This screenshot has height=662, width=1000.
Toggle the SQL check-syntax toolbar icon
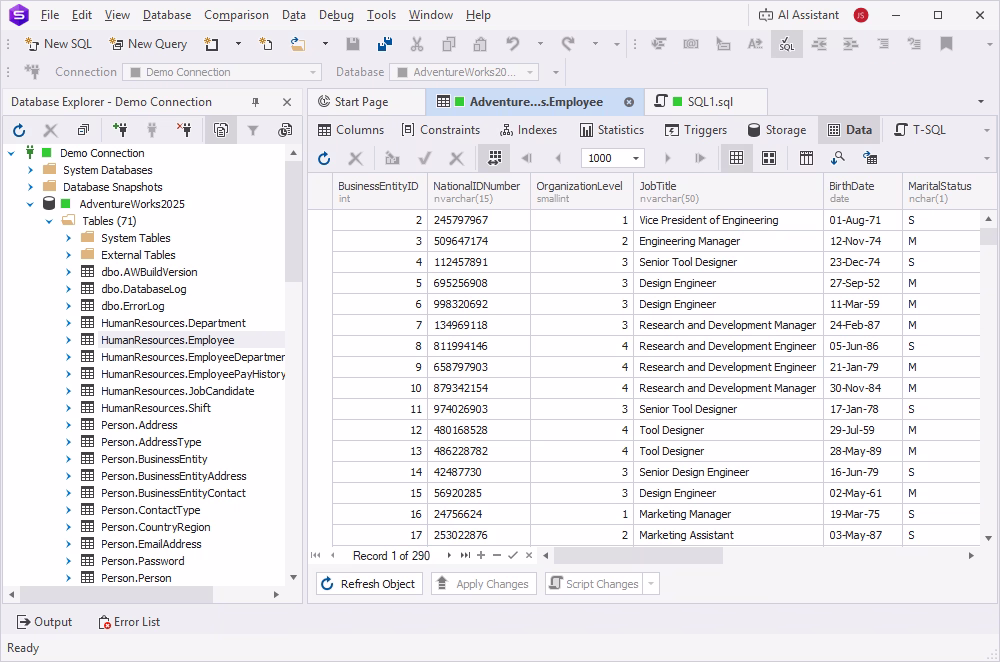(x=787, y=44)
